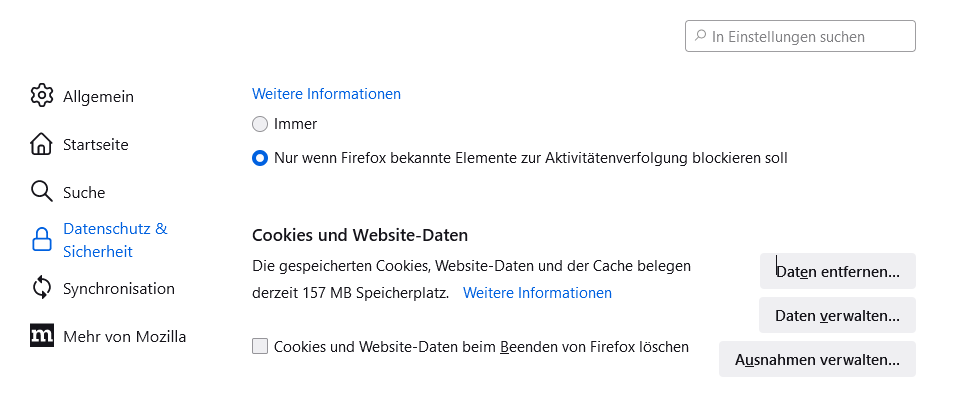Select the "Immer" radio button
Viewport: 963px width, 393px height.
tap(260, 124)
